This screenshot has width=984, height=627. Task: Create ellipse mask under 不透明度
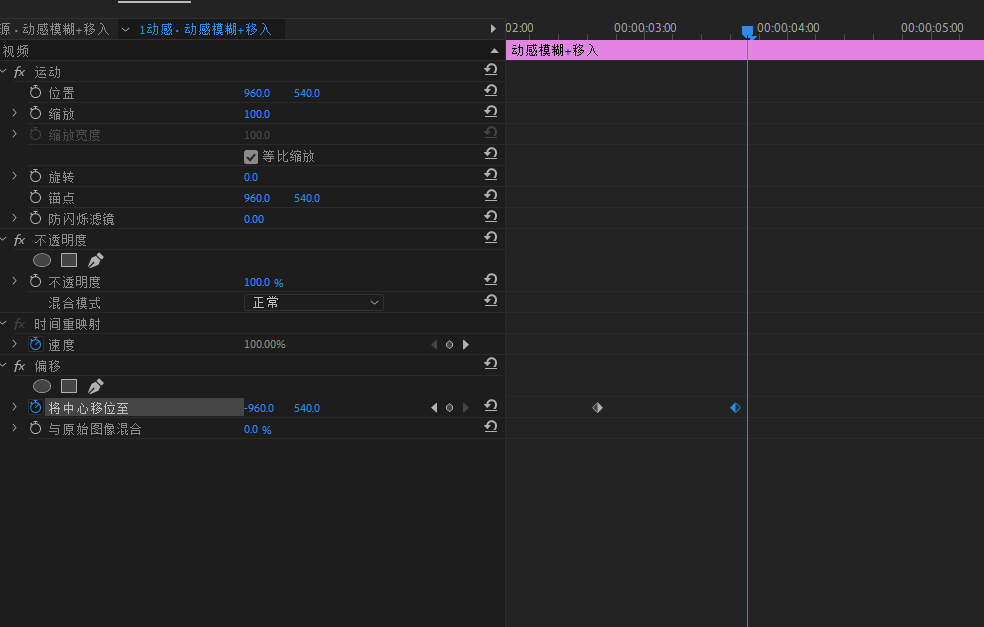tap(42, 260)
